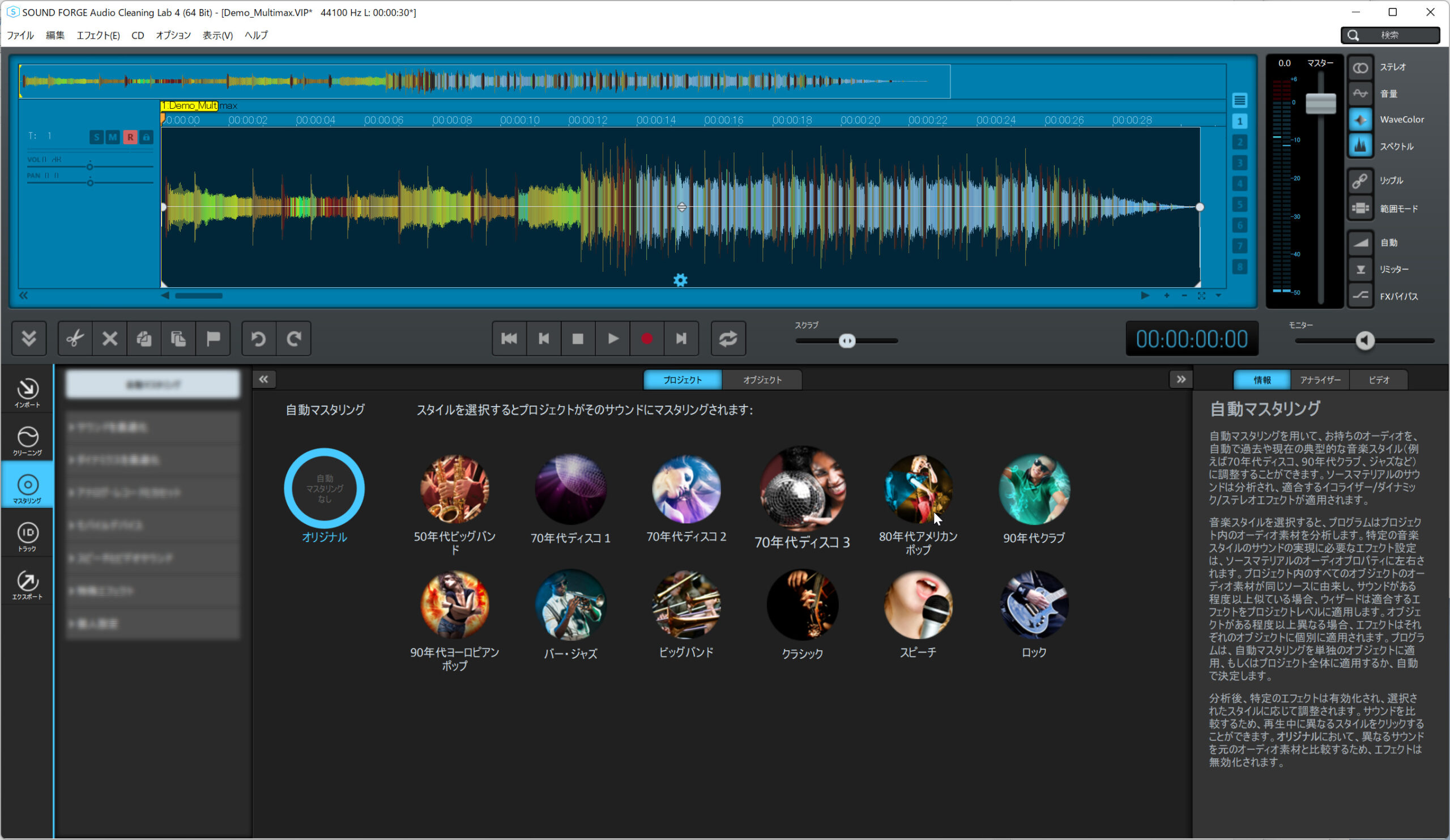The width and height of the screenshot is (1450, 840).
Task: Open ヘルプ menu
Action: (256, 35)
